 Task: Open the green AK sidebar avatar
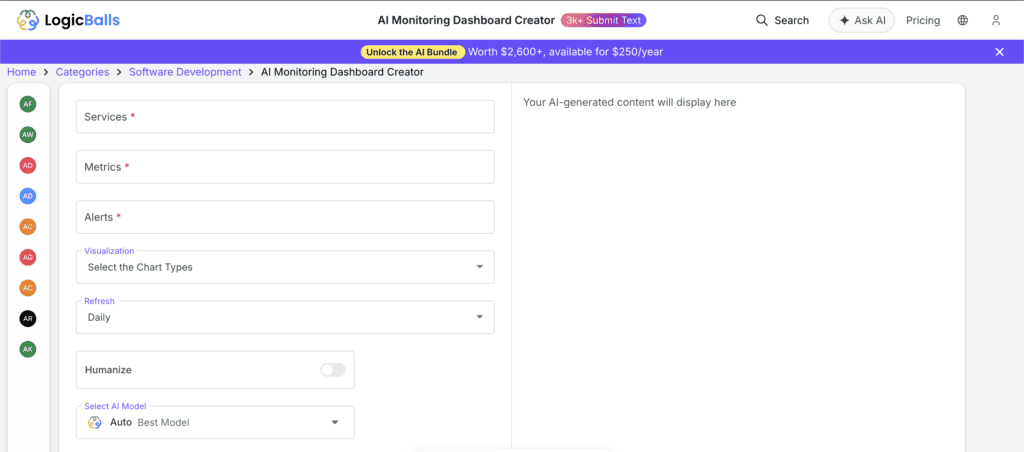(x=28, y=349)
